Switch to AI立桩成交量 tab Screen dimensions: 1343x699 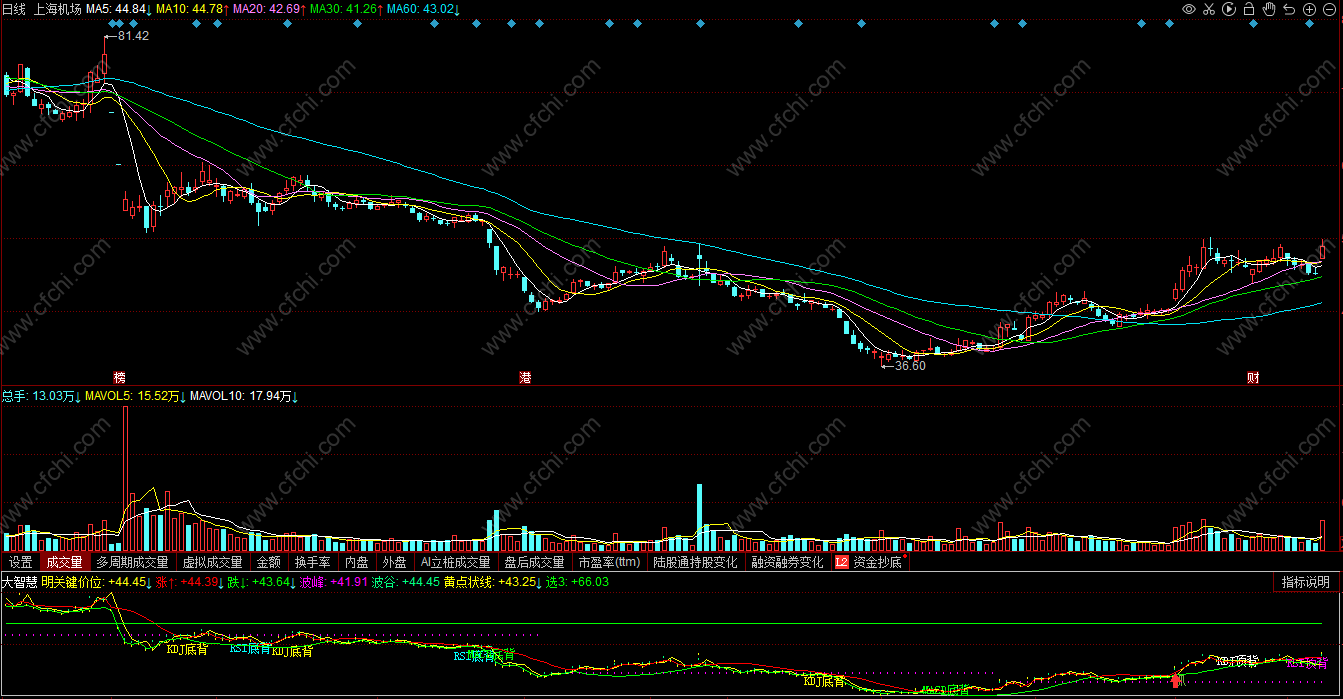(x=455, y=562)
